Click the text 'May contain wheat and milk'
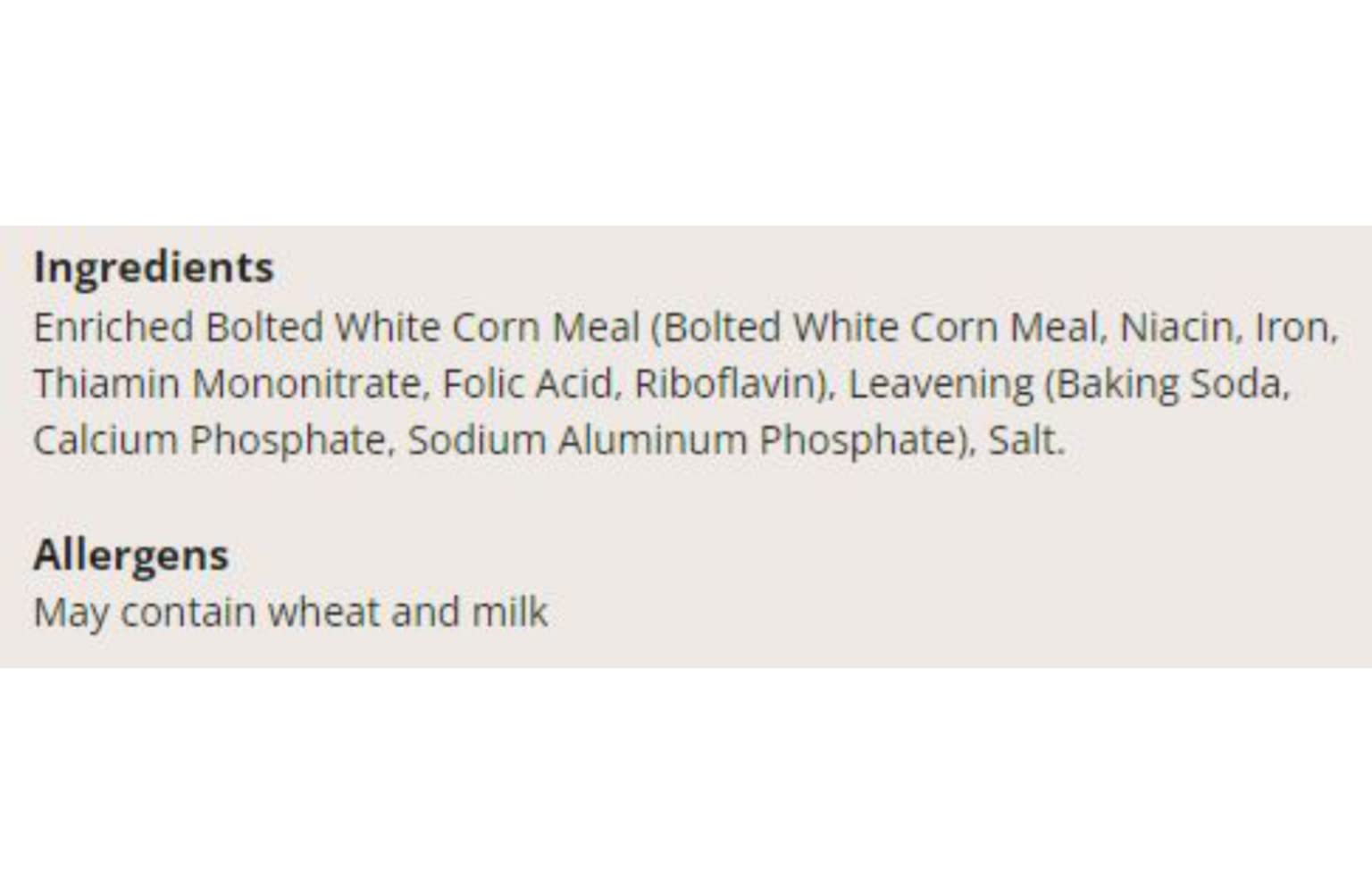1372x894 pixels. (x=290, y=613)
